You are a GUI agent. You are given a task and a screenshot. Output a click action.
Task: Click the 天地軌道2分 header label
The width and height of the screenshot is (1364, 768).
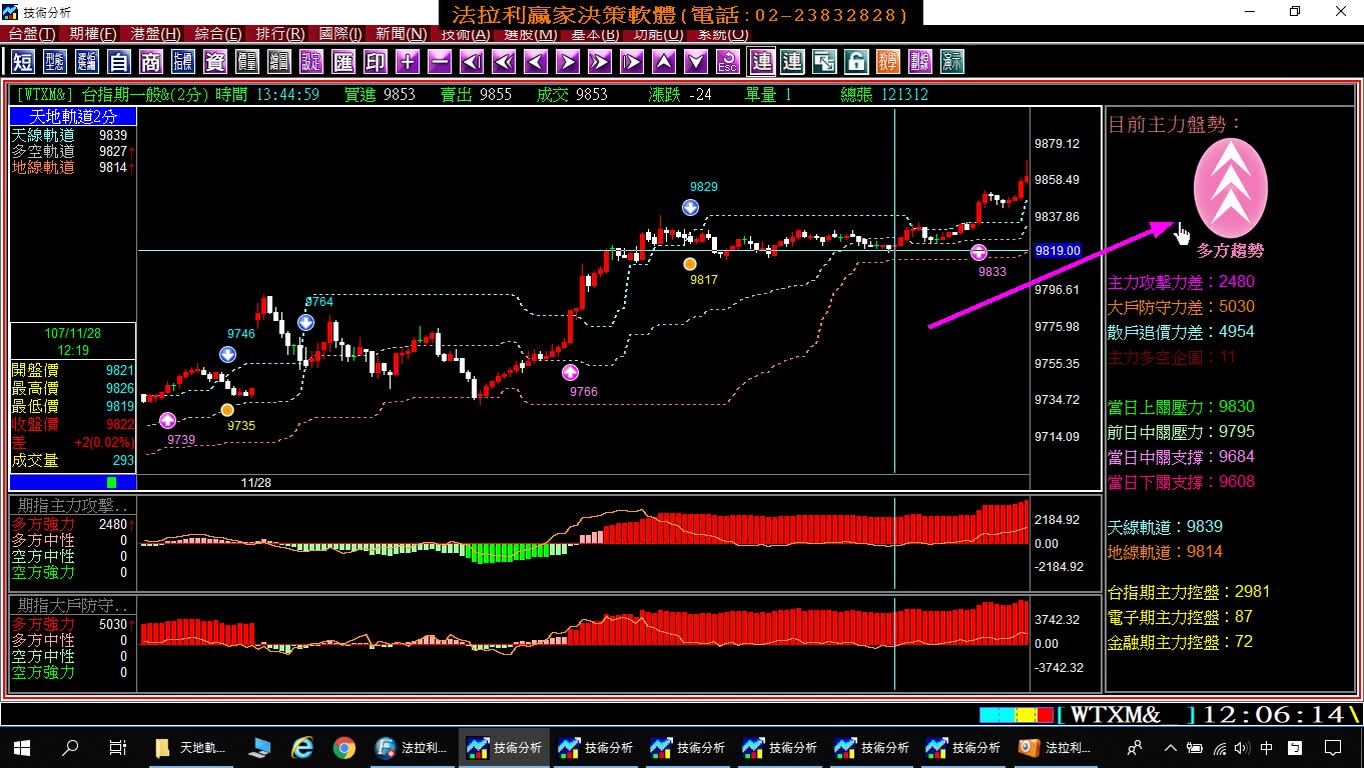(73, 117)
